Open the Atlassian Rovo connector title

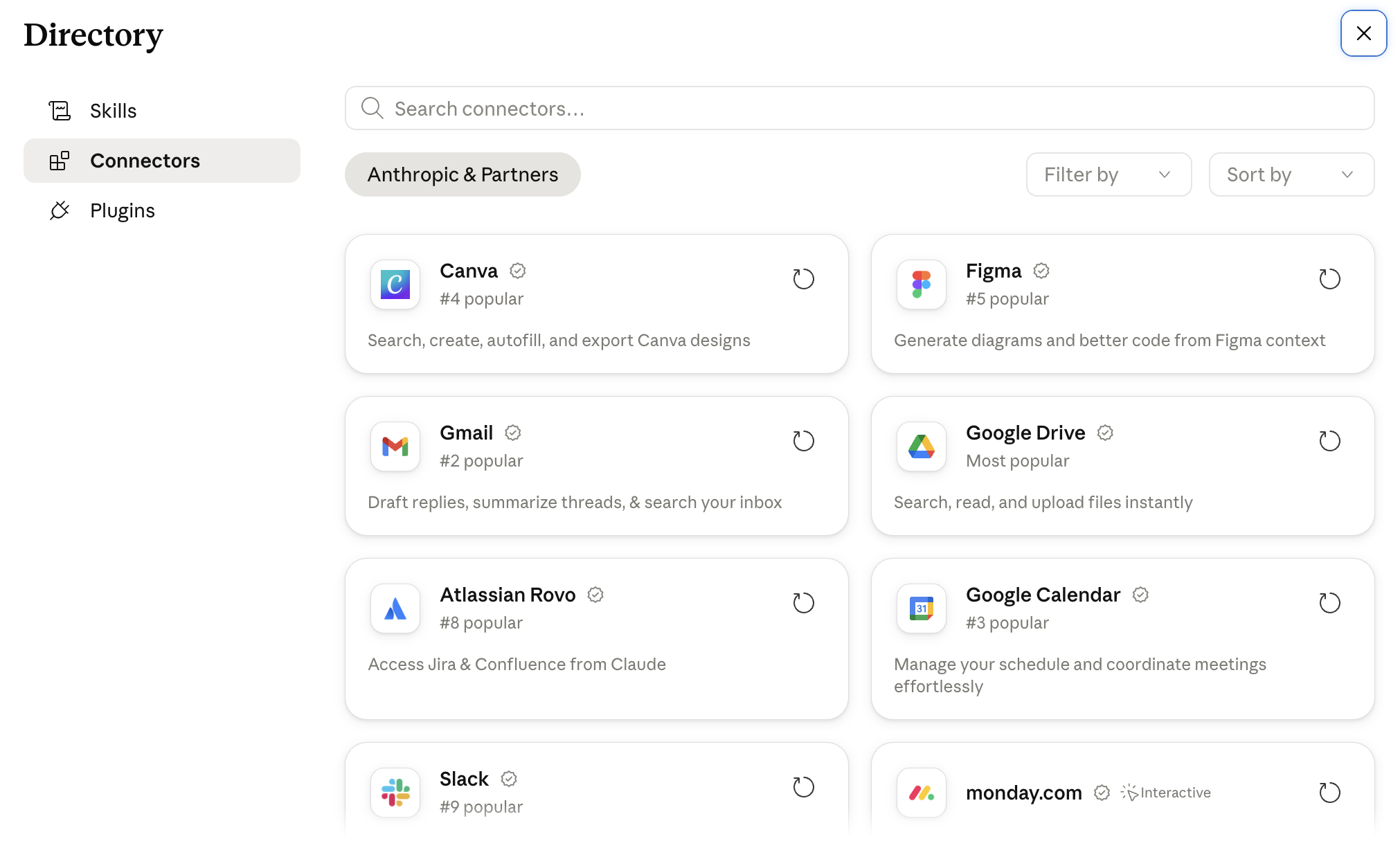pos(508,595)
